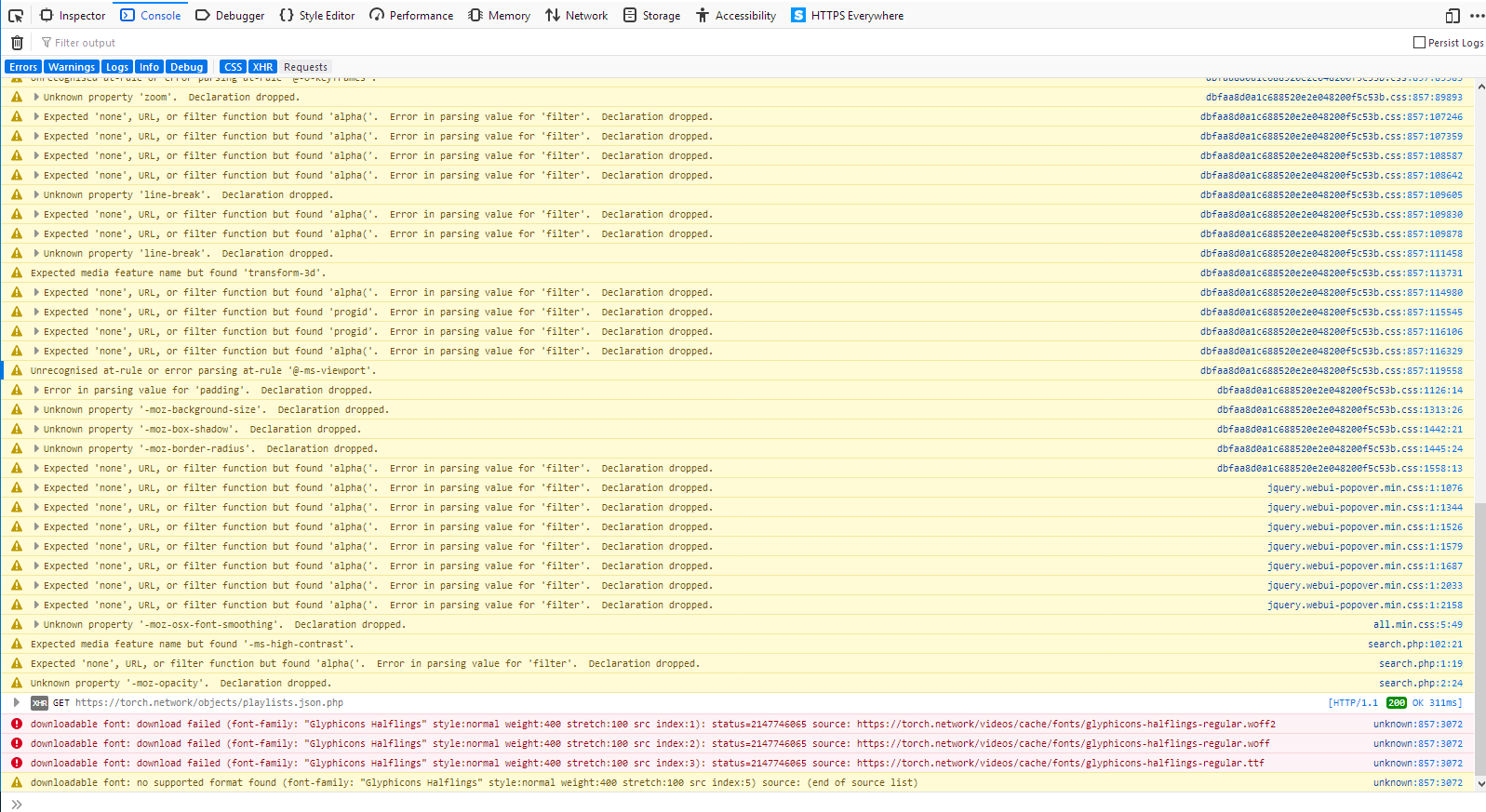Click warning icon on '-moz-opacity' row
Image resolution: width=1486 pixels, height=812 pixels.
click(17, 683)
